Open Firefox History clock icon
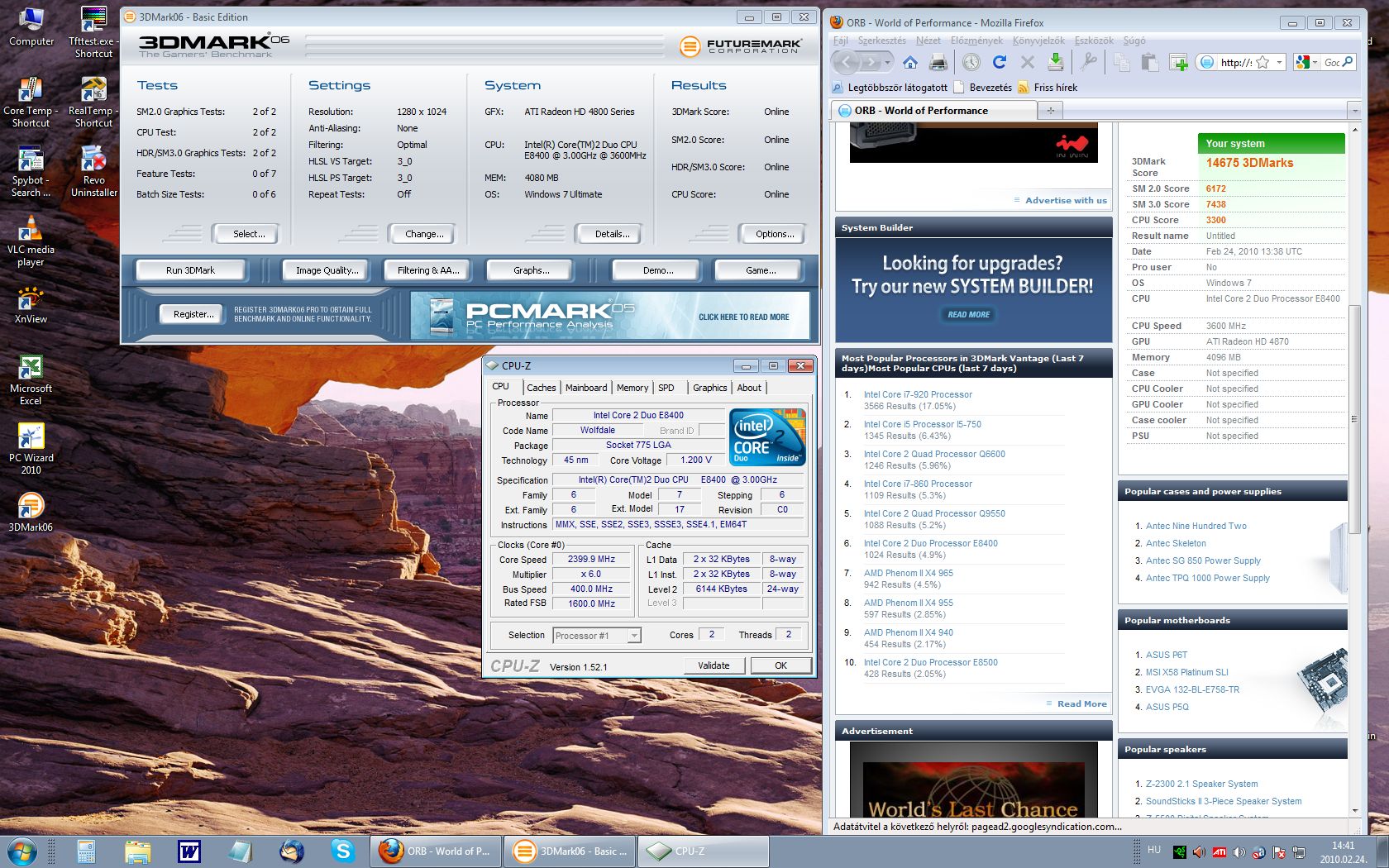The height and width of the screenshot is (868, 1389). coord(971,62)
